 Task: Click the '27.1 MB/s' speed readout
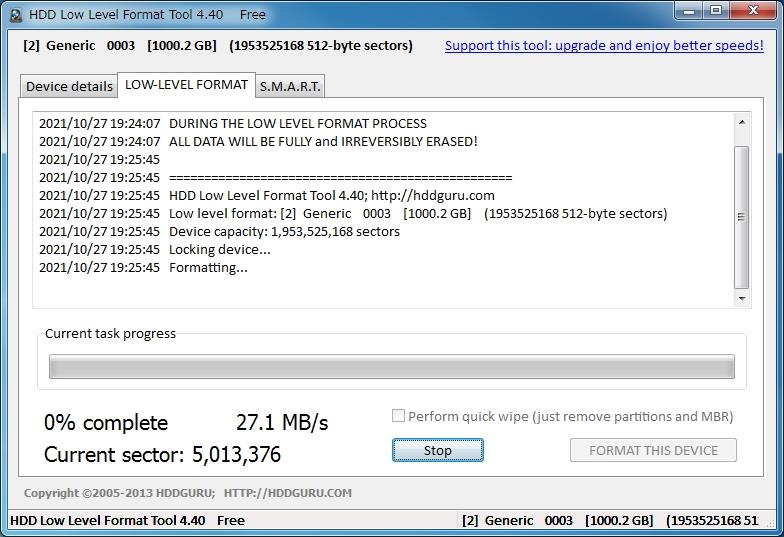click(x=282, y=423)
